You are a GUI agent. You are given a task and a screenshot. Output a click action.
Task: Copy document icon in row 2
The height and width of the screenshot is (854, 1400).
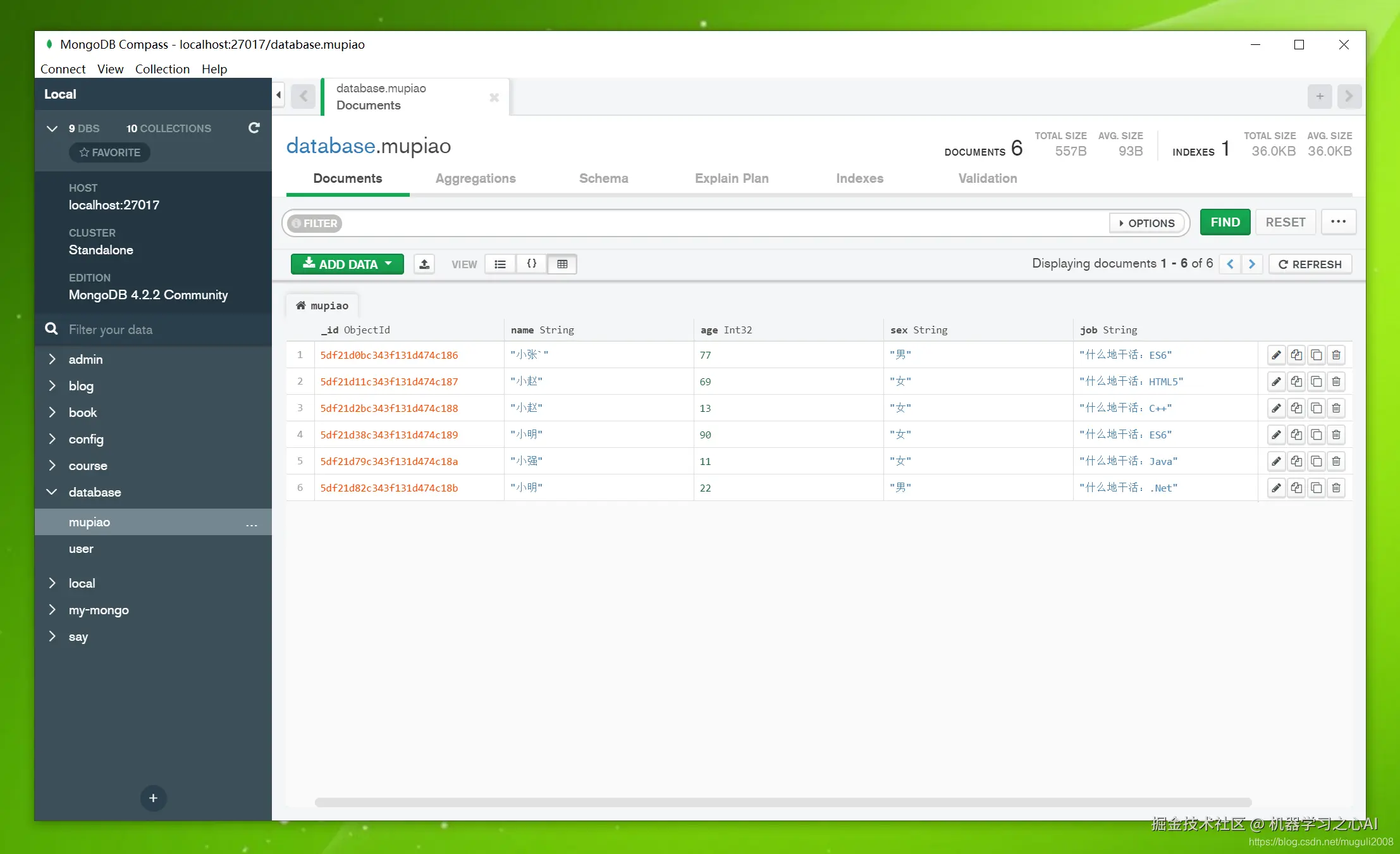point(1296,381)
